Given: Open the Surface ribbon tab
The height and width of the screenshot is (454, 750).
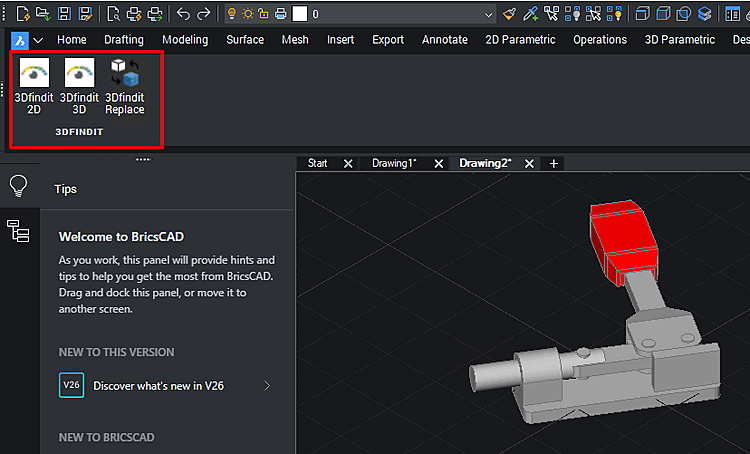Looking at the screenshot, I should point(245,40).
